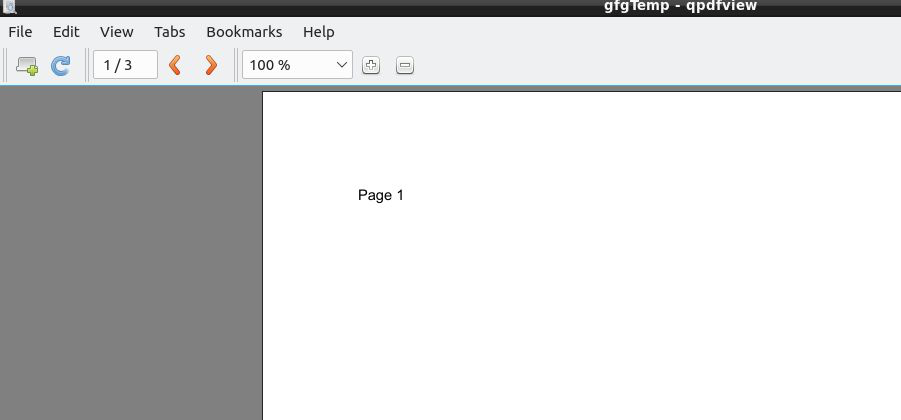The height and width of the screenshot is (420, 901).
Task: Refresh the current document
Action: coord(60,65)
